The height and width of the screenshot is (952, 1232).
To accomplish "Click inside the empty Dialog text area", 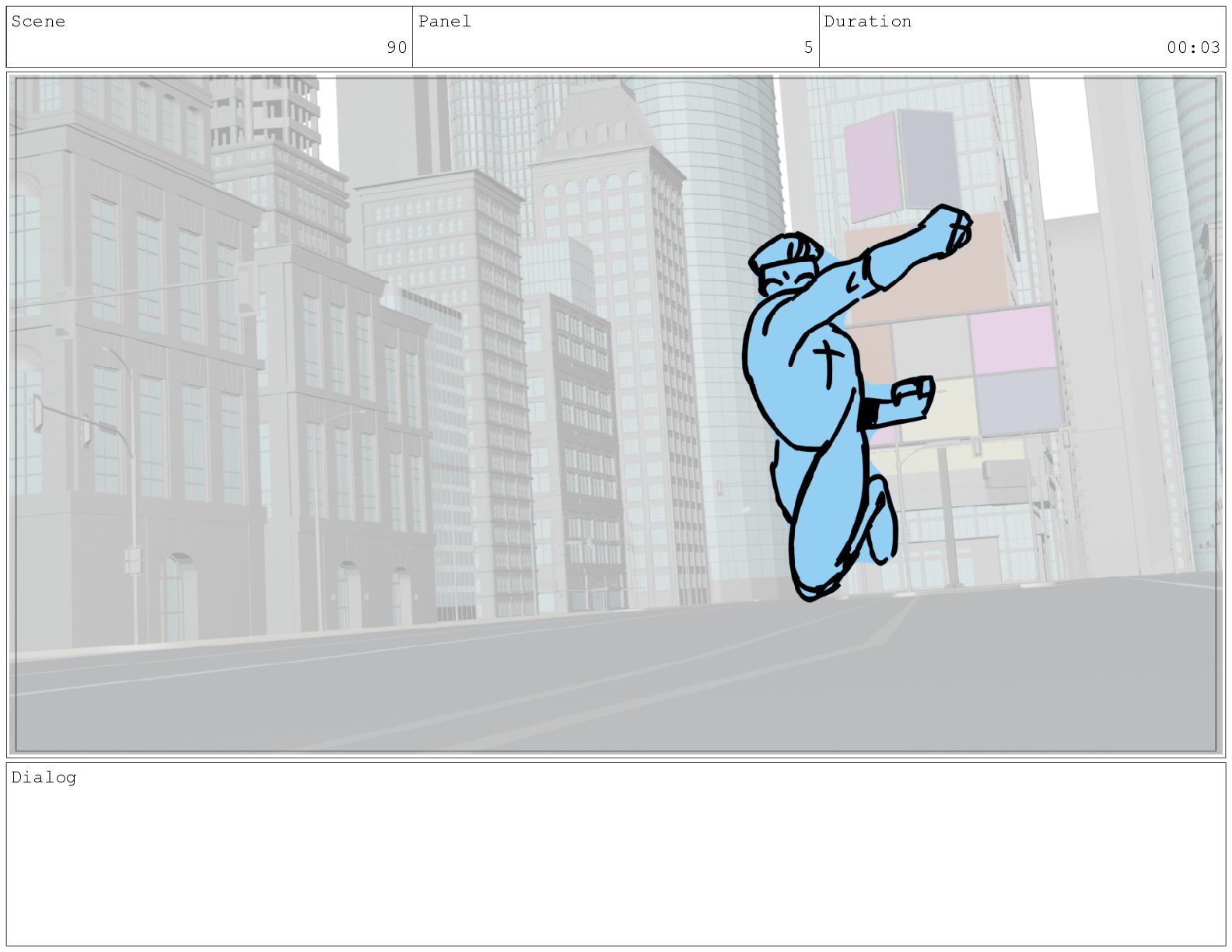I will tap(614, 863).
